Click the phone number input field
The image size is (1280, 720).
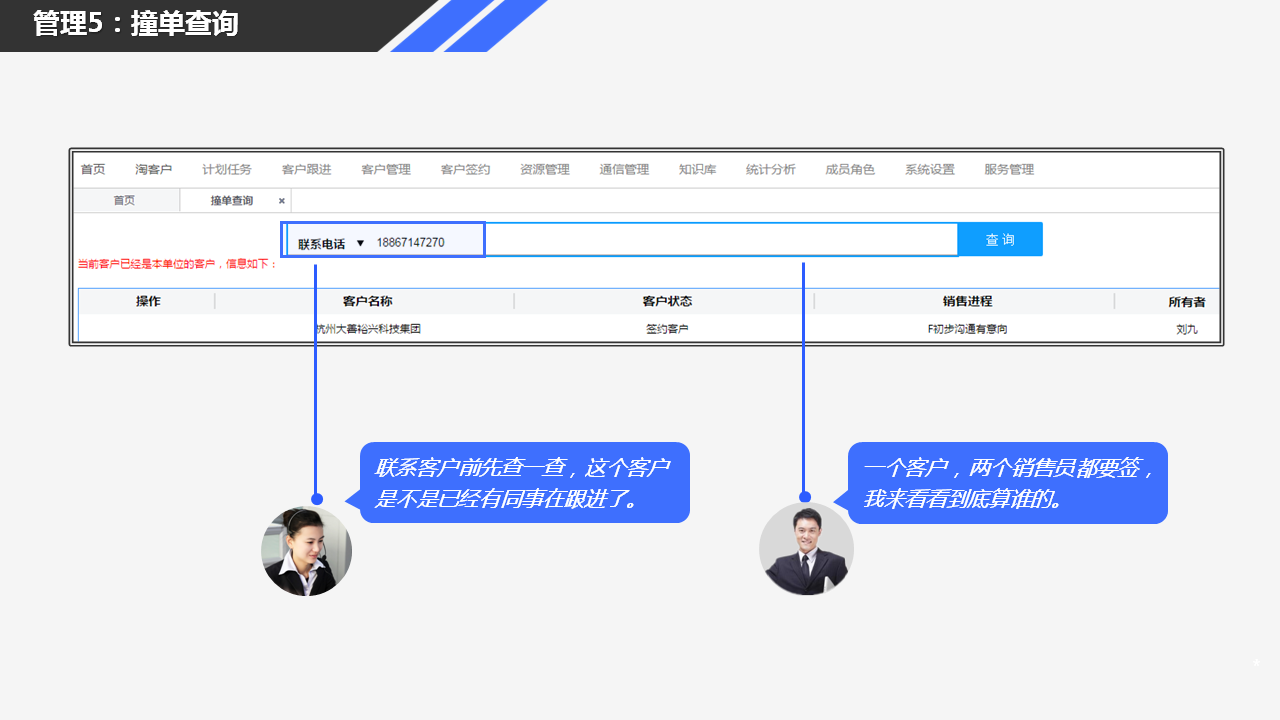(660, 241)
